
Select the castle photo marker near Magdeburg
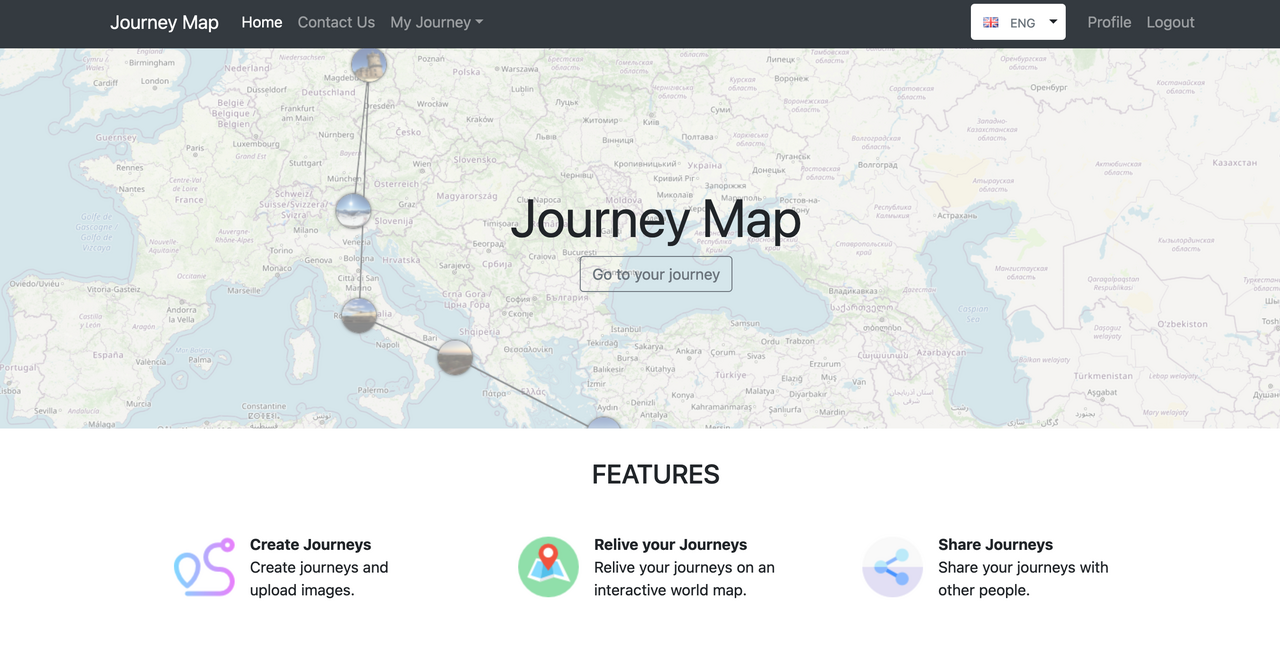pos(369,64)
